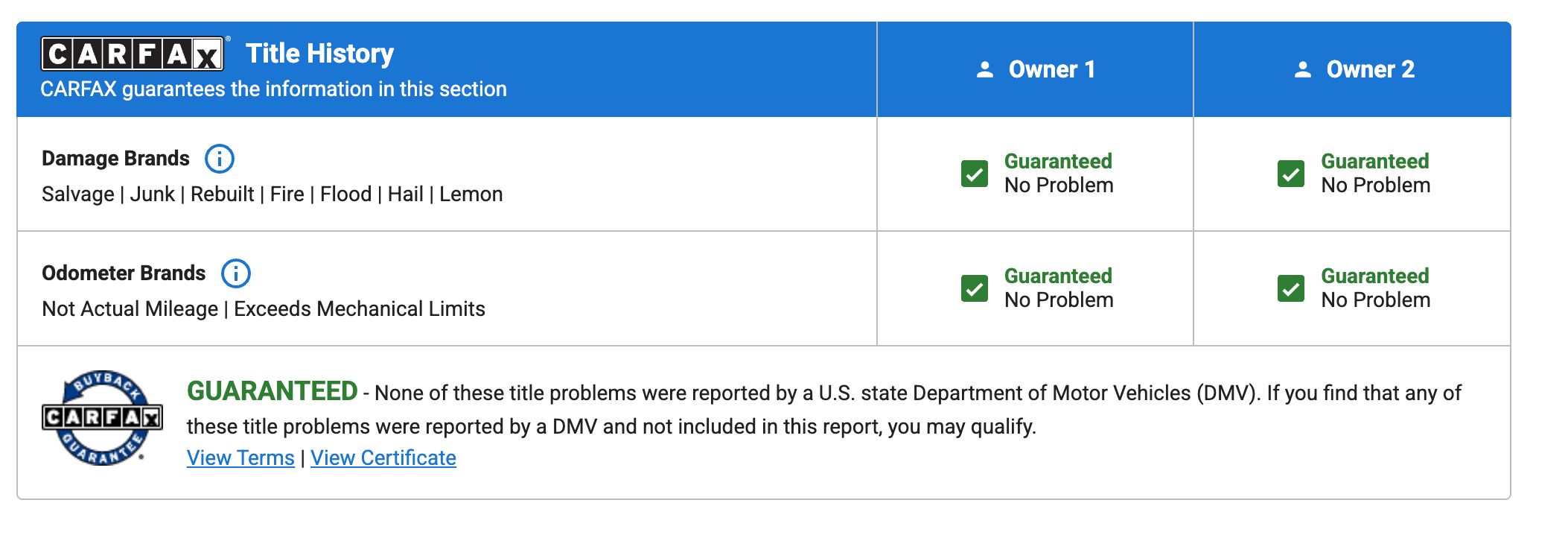
Task: Click the Damage Brands label
Action: point(115,159)
